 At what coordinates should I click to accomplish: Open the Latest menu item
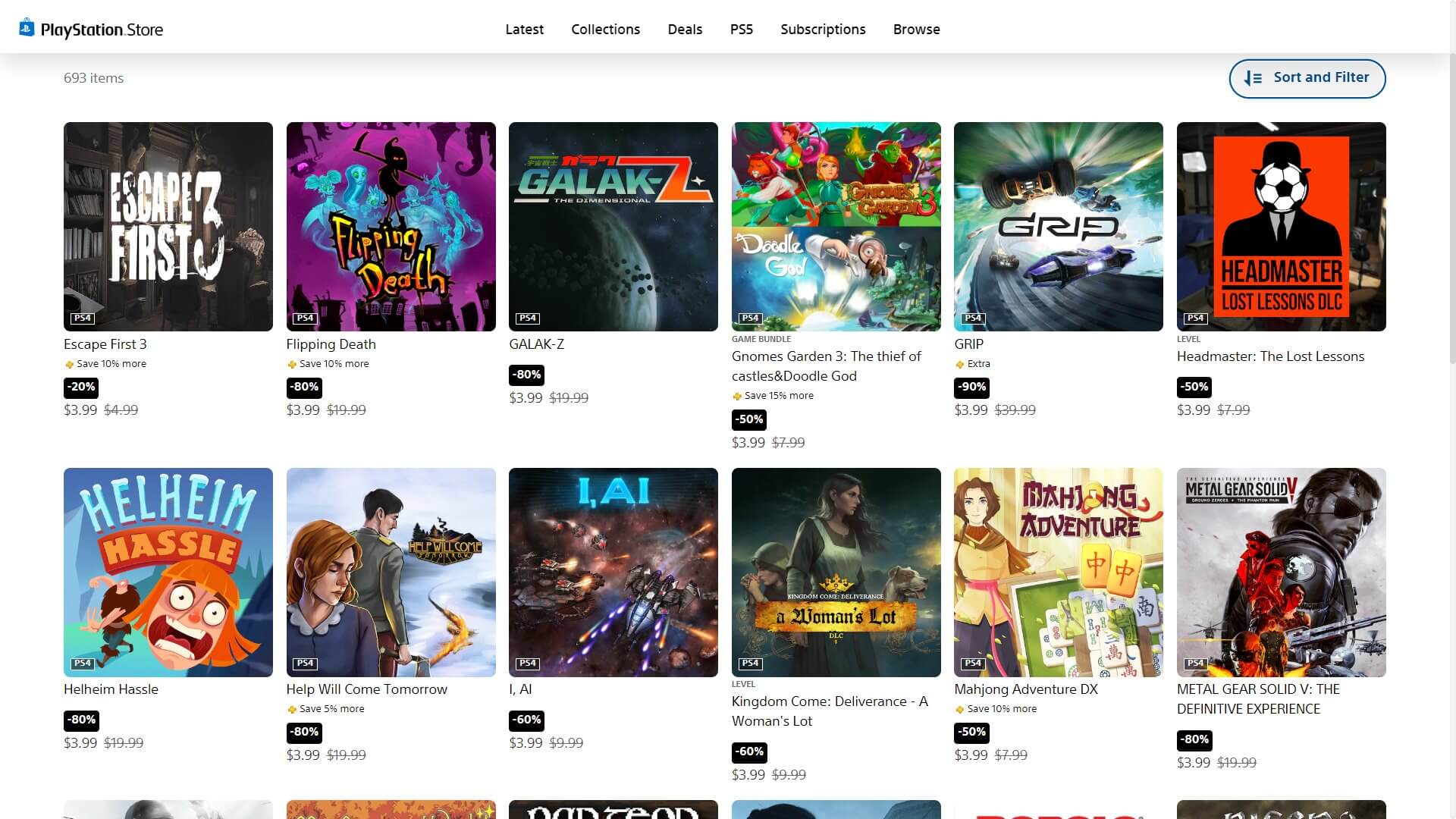pos(524,30)
